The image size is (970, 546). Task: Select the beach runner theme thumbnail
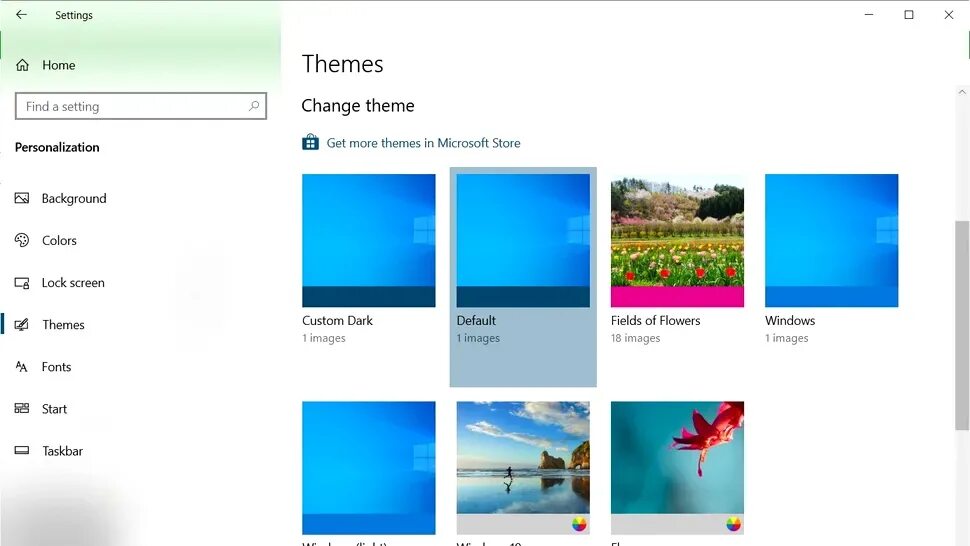pos(523,467)
